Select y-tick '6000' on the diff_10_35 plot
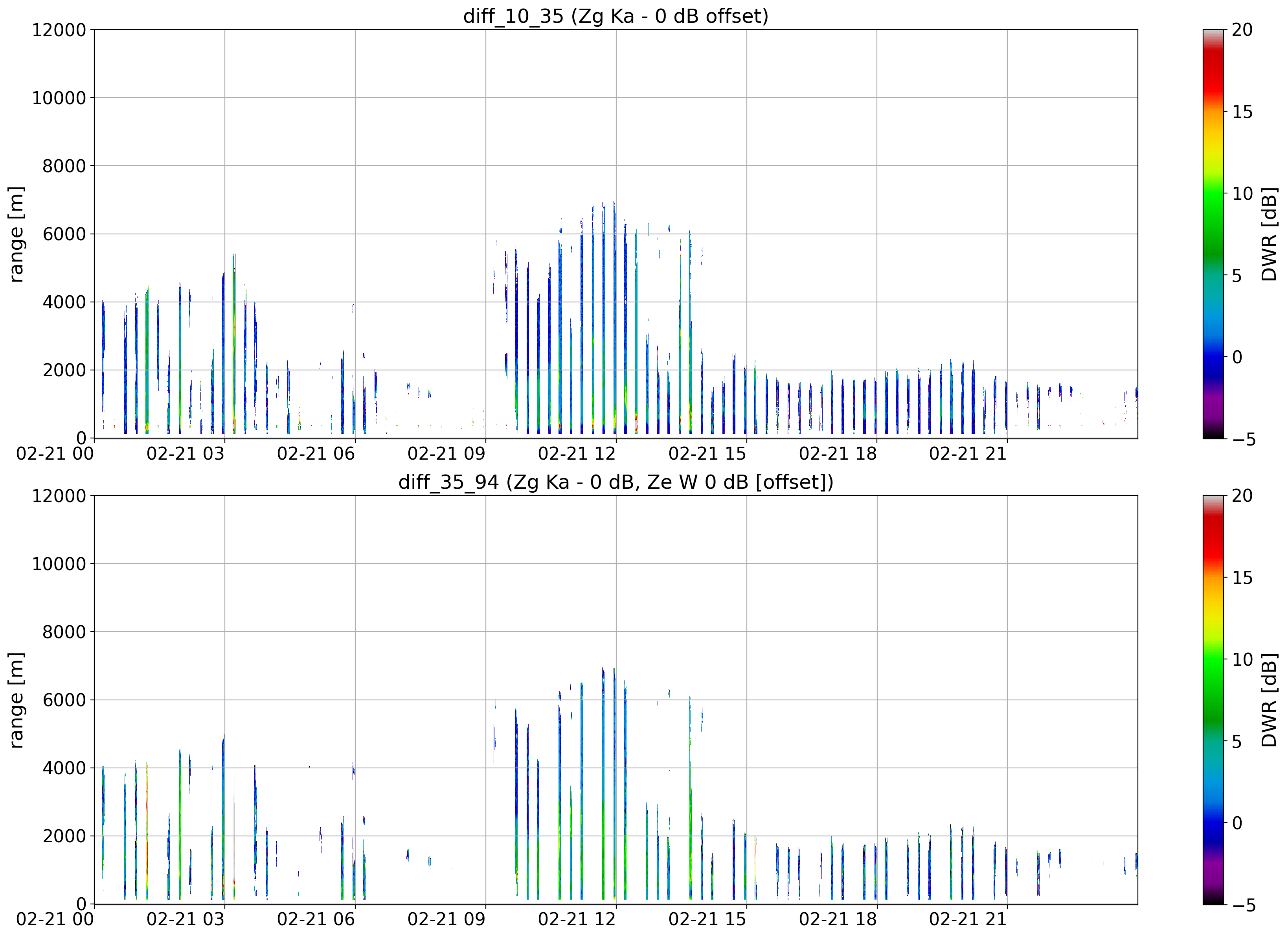1288x937 pixels. tap(64, 234)
